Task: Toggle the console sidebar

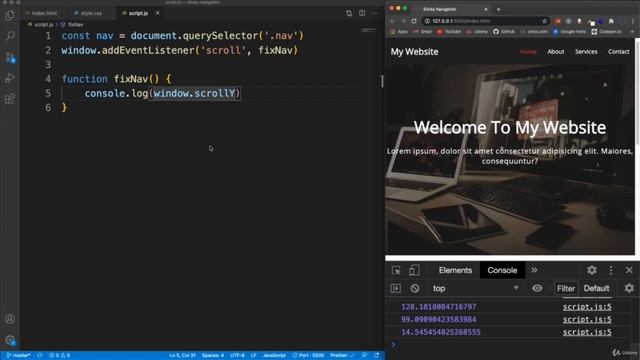Action: coord(396,288)
